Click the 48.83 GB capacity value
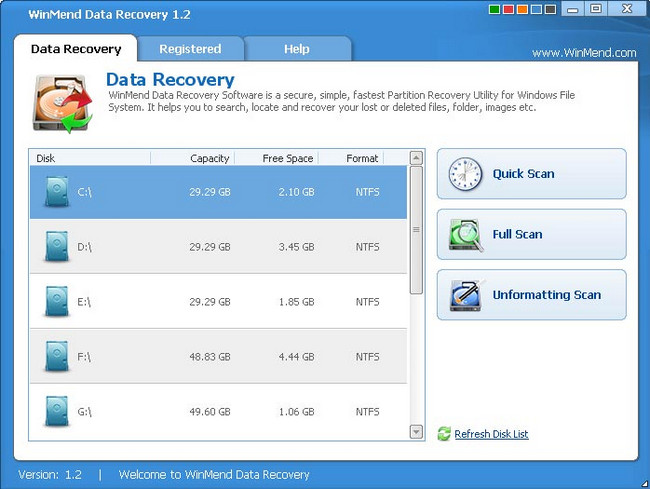The height and width of the screenshot is (489, 650). point(210,357)
